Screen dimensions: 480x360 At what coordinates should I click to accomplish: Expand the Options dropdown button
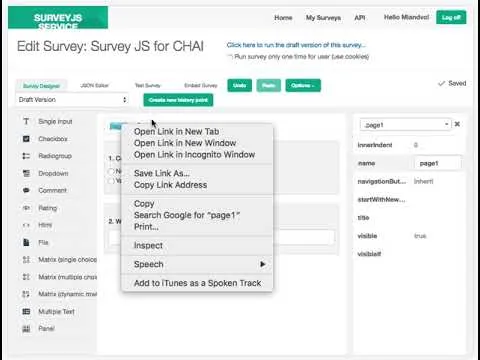(303, 86)
